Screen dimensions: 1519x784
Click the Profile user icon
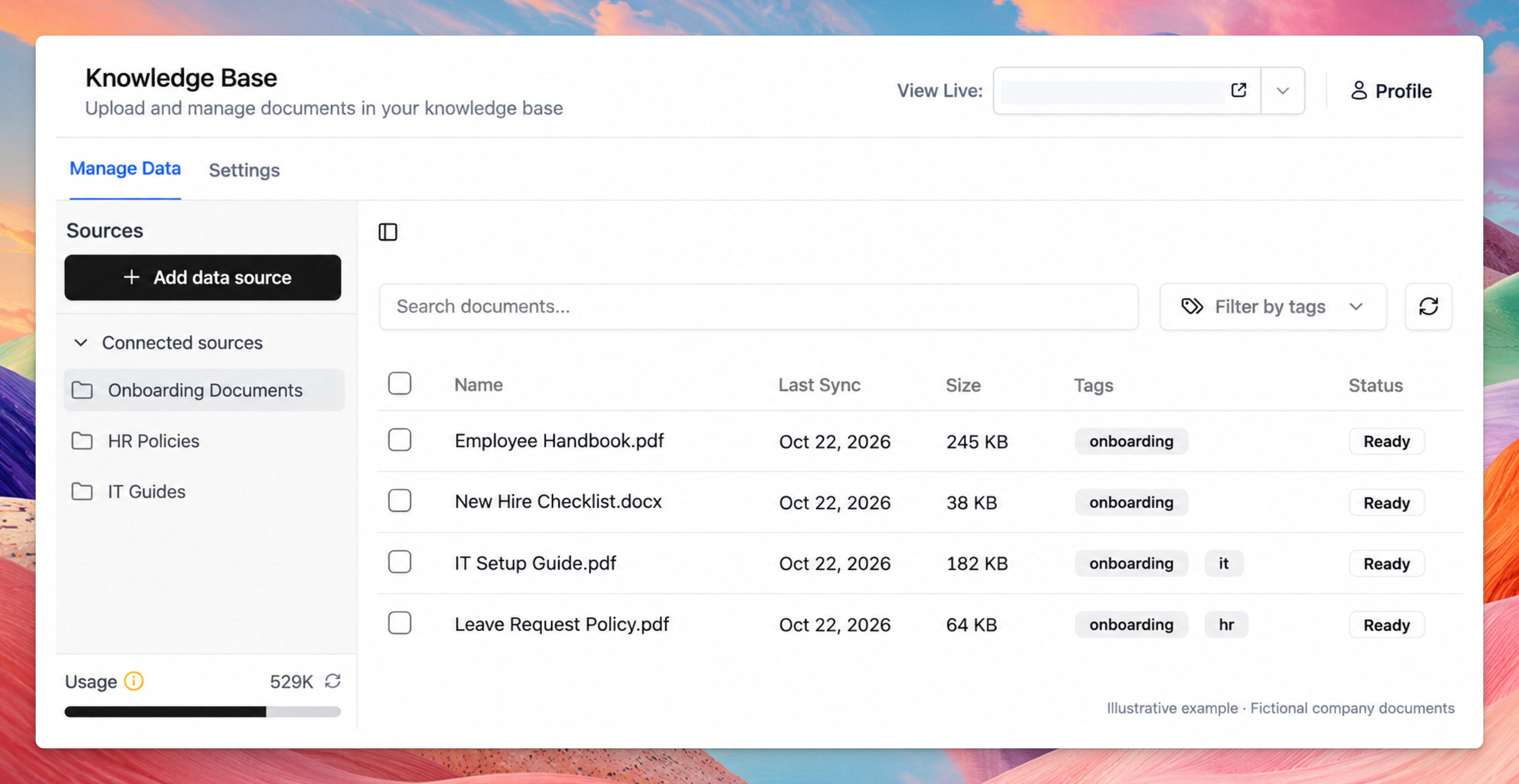(1359, 91)
